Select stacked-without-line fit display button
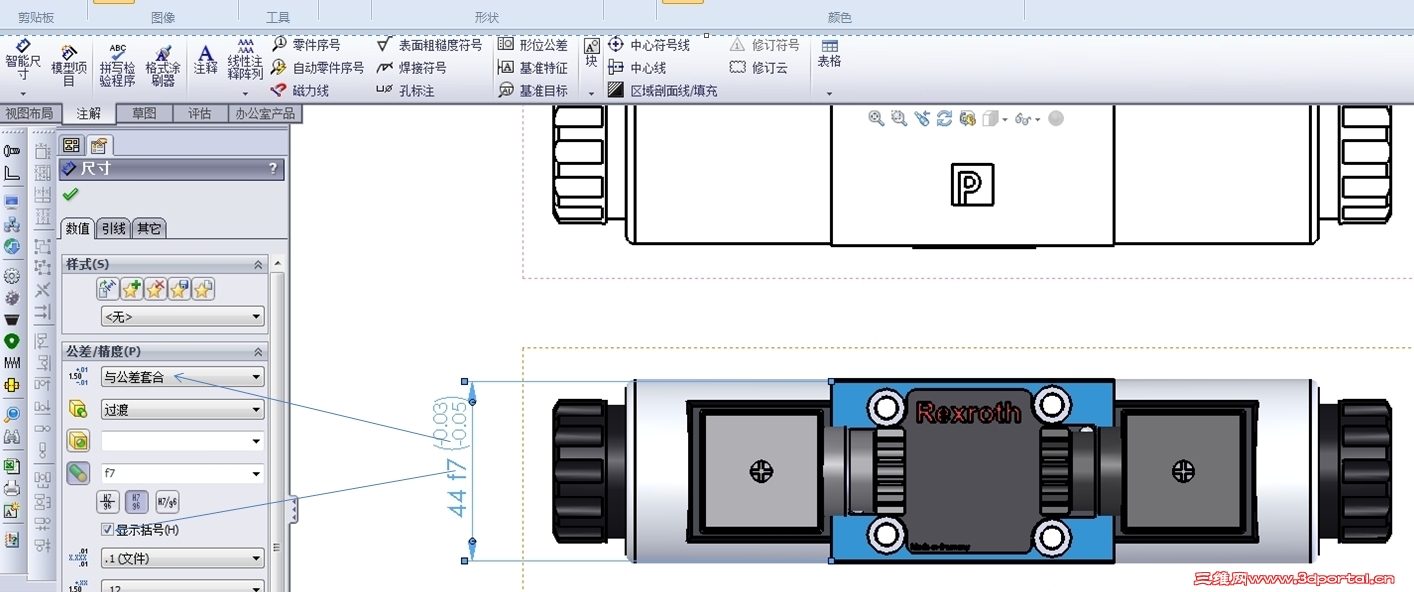Screen dimensions: 1414x592 coord(137,502)
